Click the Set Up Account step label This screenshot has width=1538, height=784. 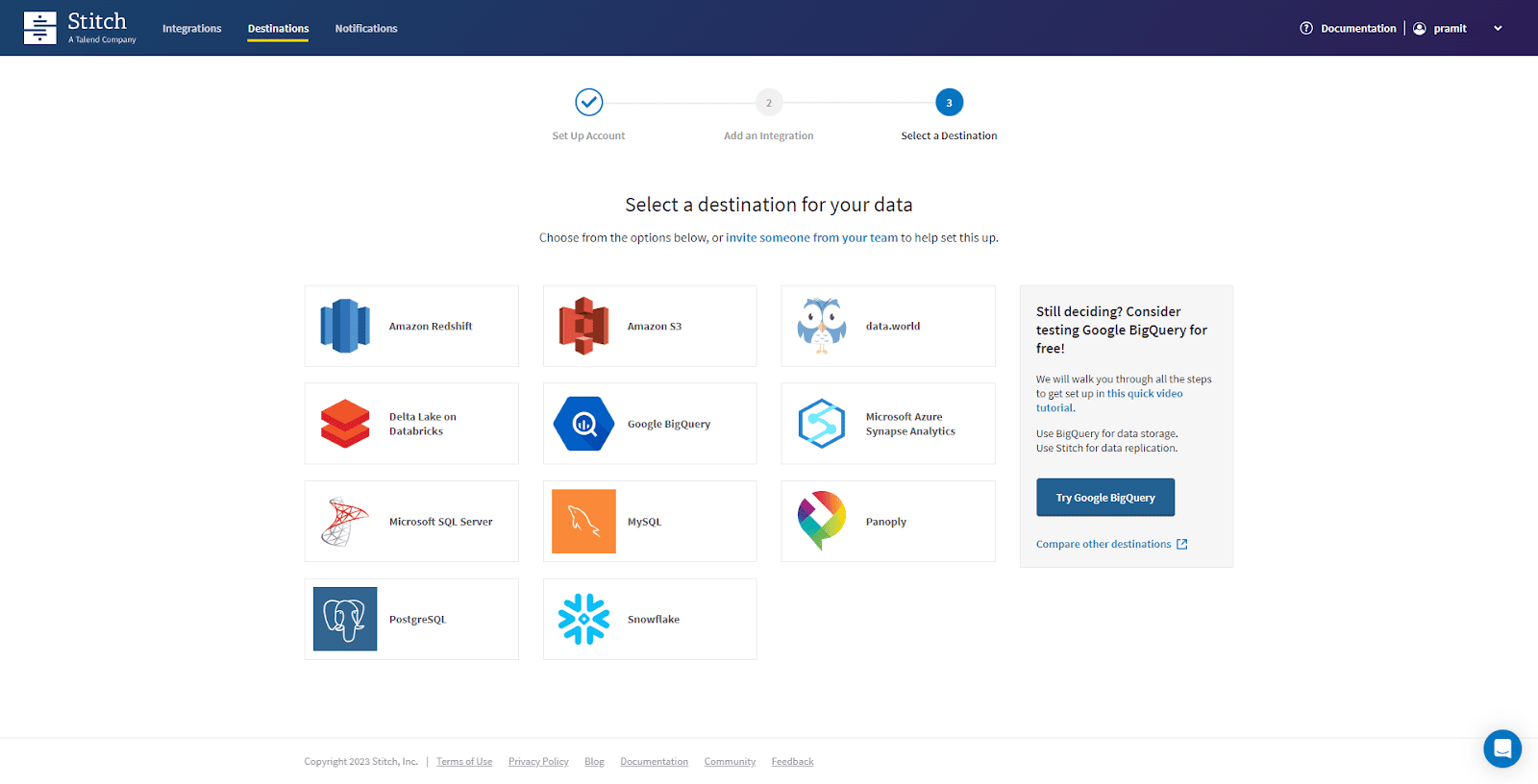click(x=588, y=135)
